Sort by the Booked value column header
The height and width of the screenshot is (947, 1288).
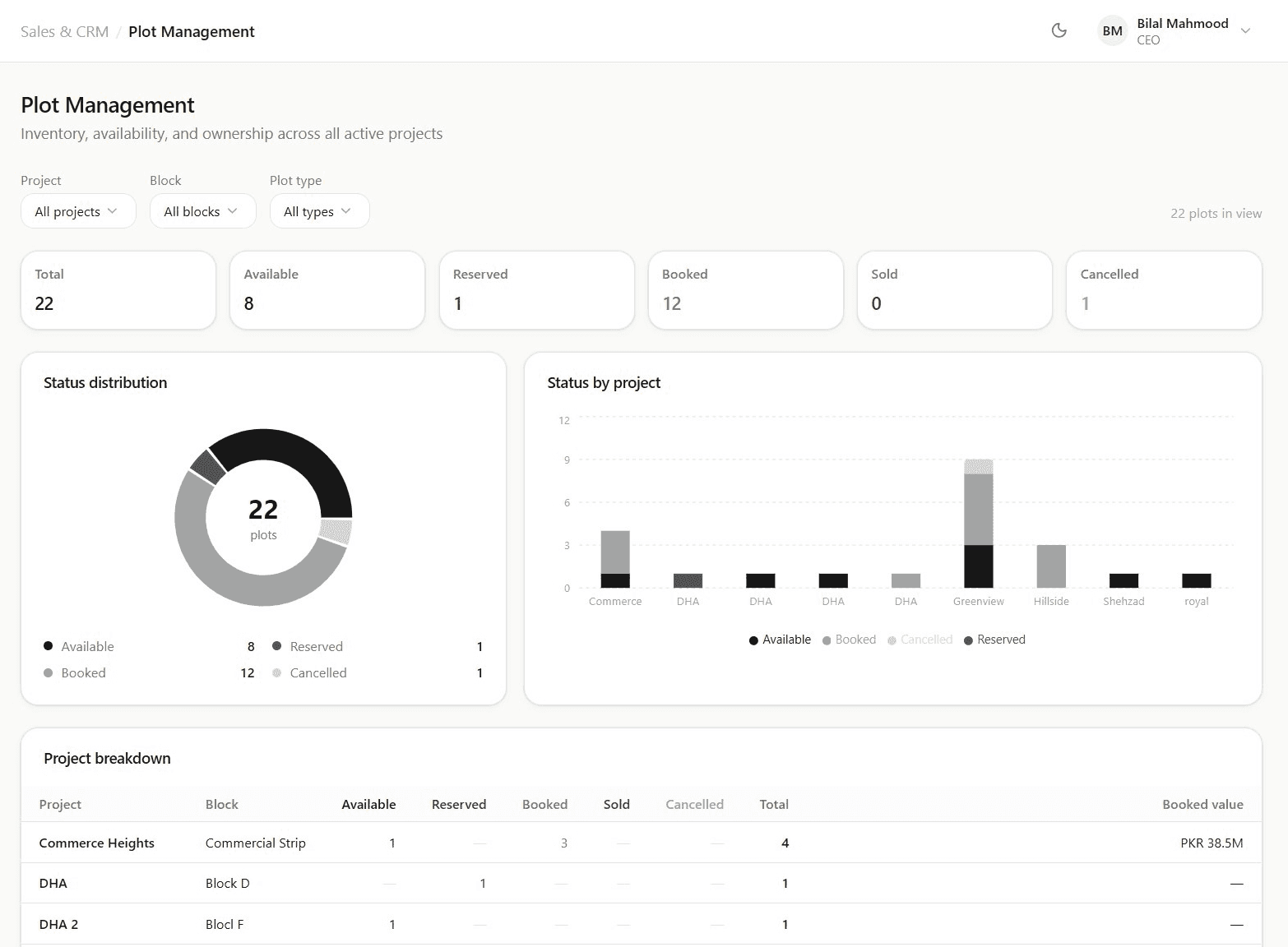point(1202,804)
